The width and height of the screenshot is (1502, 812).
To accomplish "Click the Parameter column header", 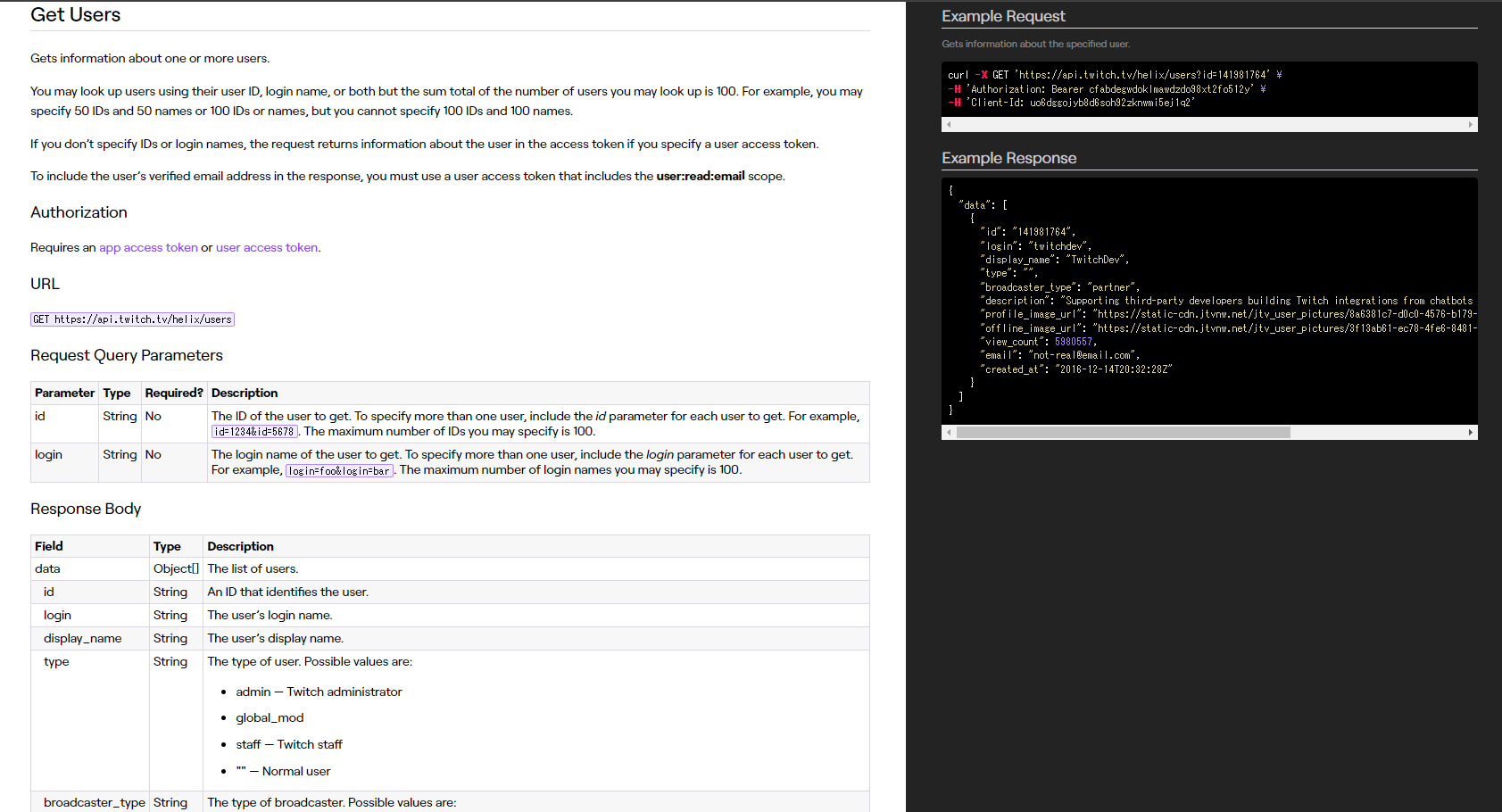I will click(x=64, y=393).
